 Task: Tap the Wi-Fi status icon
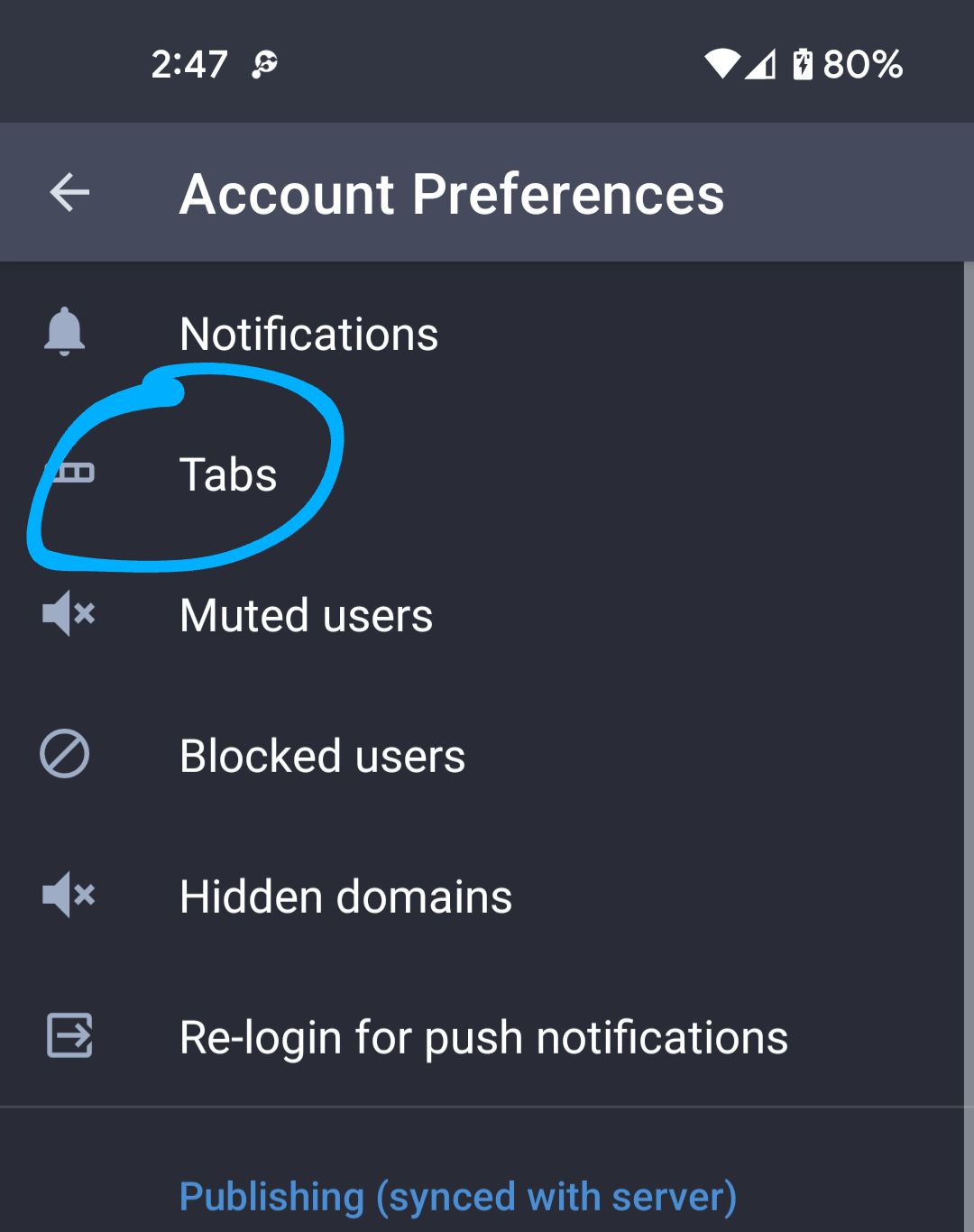[x=721, y=64]
